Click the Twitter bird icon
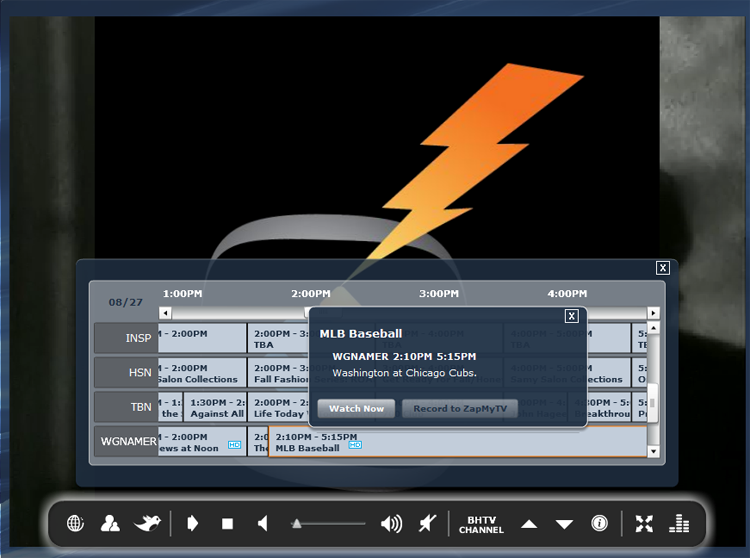750x558 pixels. (x=147, y=524)
